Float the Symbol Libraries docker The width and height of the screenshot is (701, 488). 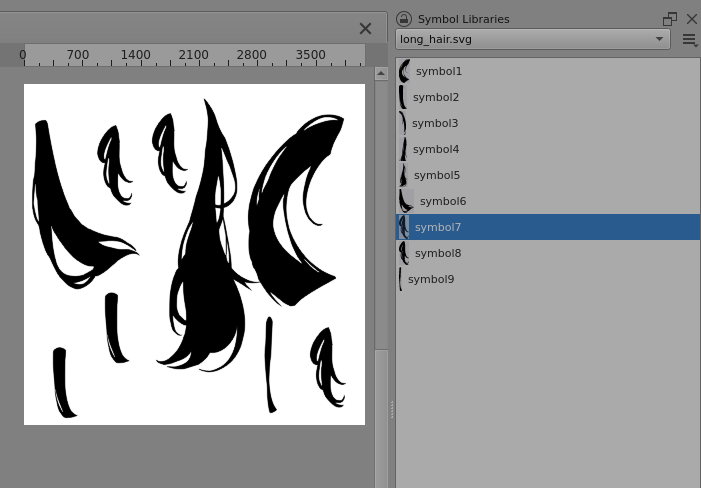(x=669, y=19)
